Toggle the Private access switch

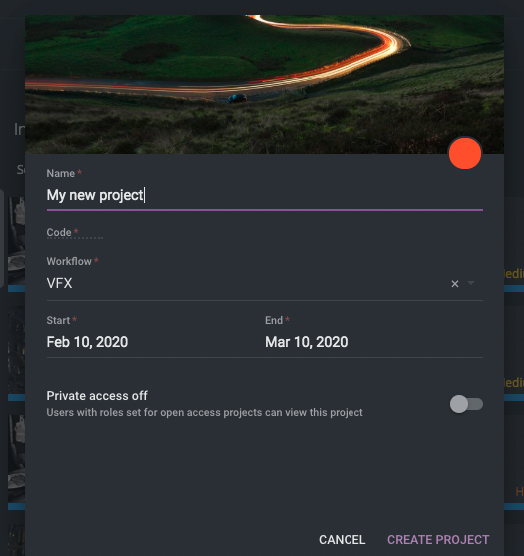466,404
